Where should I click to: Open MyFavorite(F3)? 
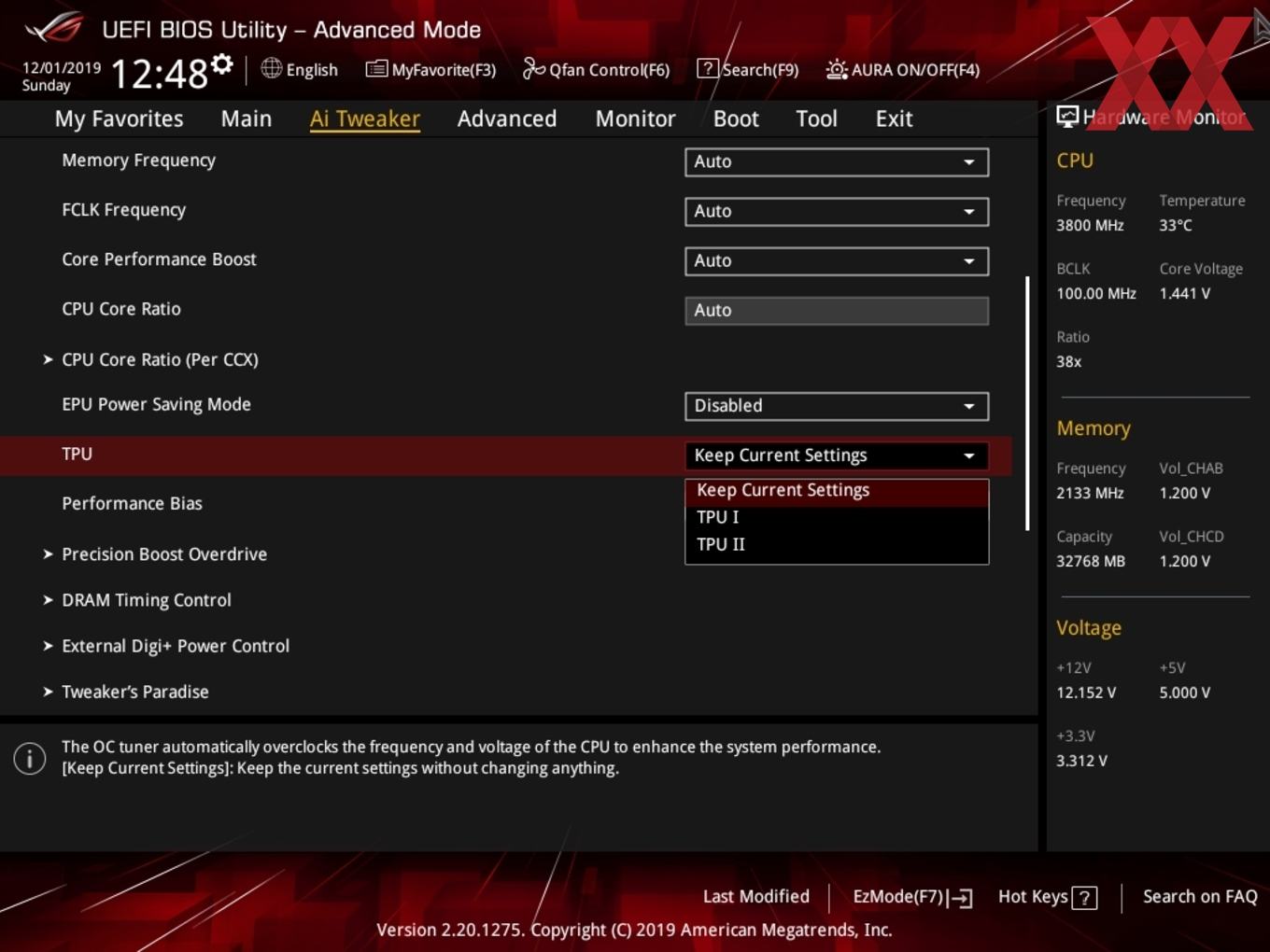430,69
